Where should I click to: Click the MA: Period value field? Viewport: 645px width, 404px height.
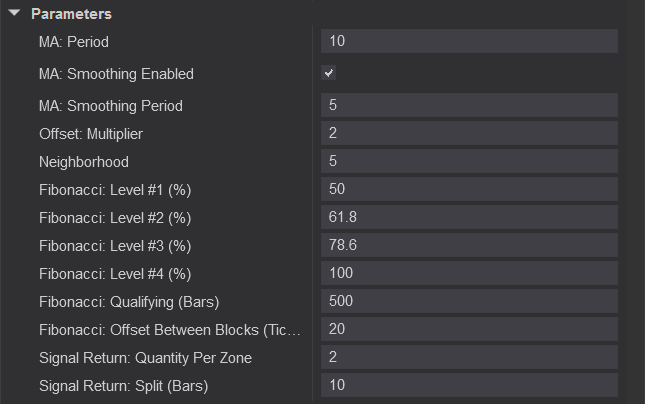click(469, 41)
